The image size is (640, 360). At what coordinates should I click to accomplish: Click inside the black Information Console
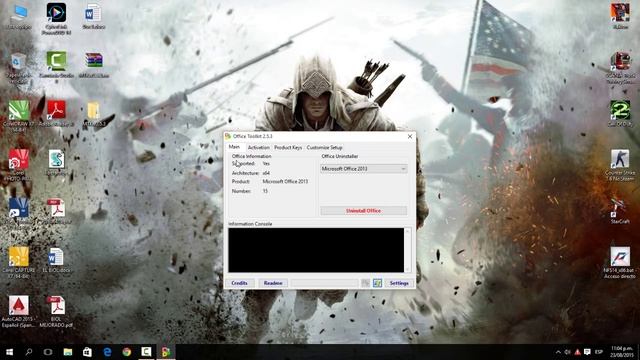(x=316, y=250)
